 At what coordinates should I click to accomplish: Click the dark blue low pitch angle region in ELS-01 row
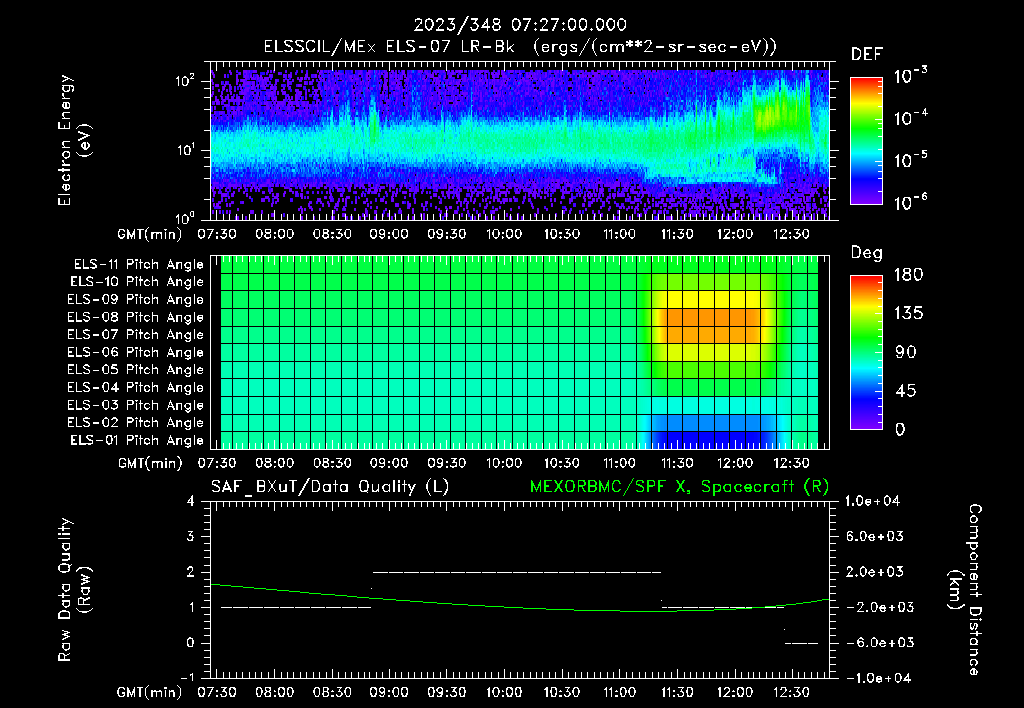tap(714, 440)
